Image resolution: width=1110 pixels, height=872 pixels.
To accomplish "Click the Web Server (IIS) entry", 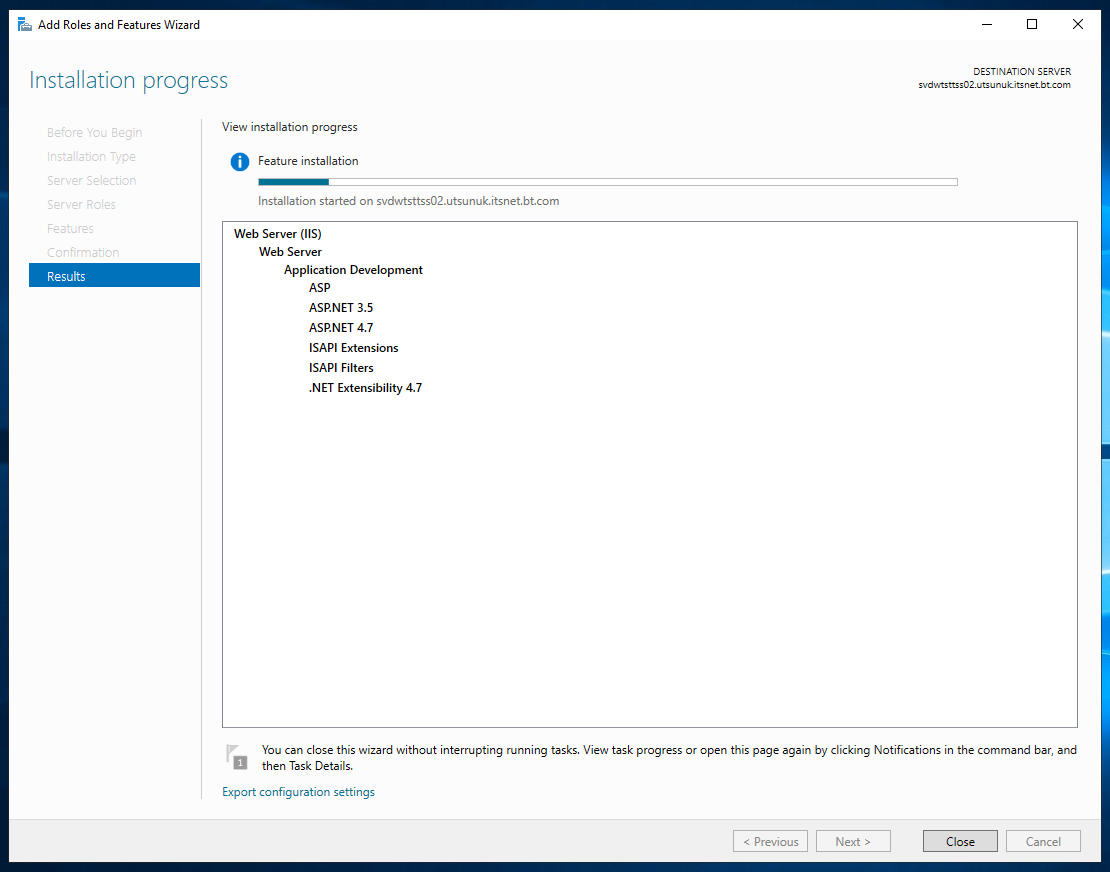I will (278, 234).
